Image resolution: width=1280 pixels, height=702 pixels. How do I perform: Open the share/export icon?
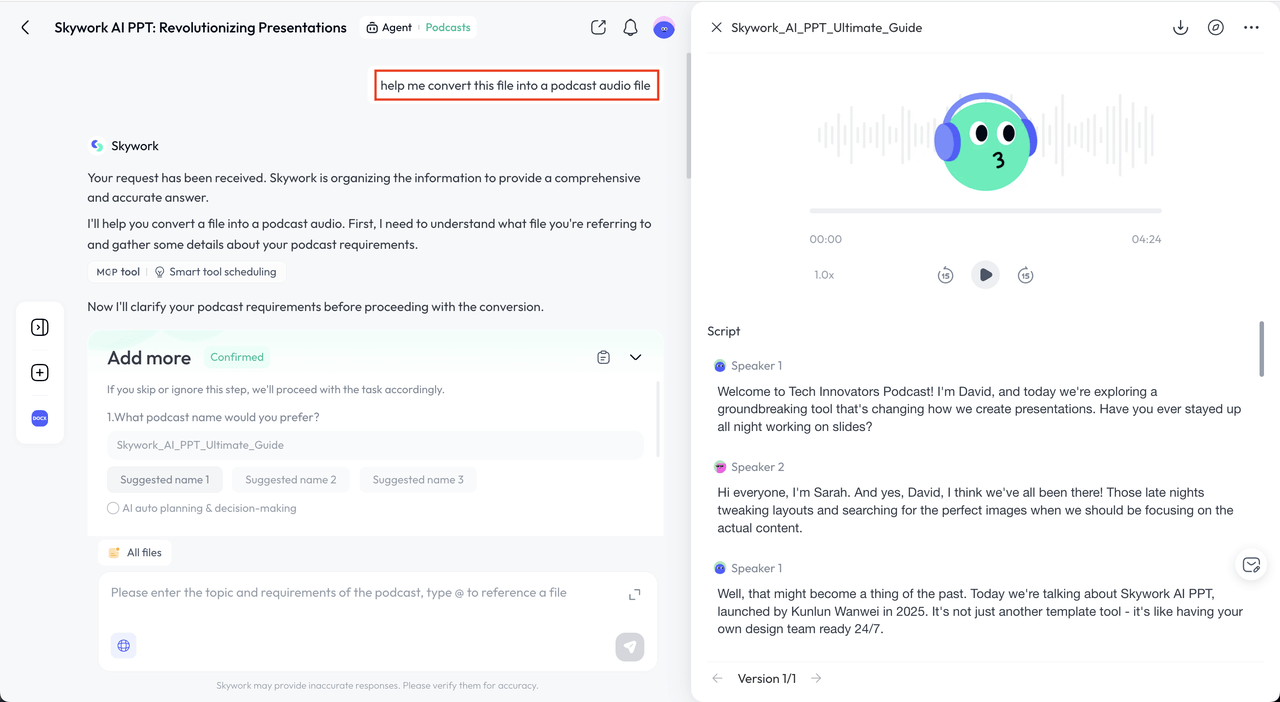[598, 28]
